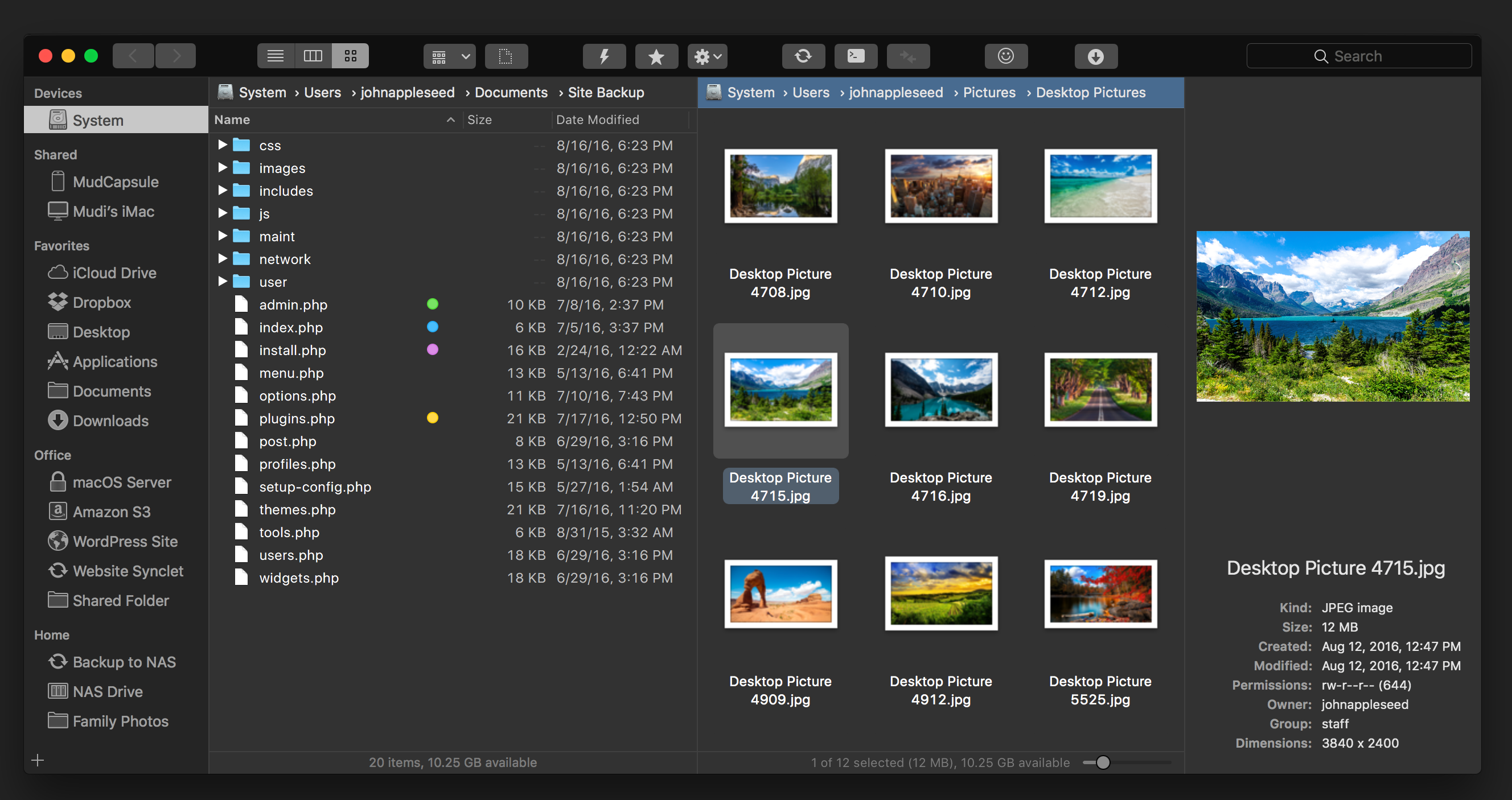
Task: Add sidebar item with plus icon
Action: [x=38, y=760]
